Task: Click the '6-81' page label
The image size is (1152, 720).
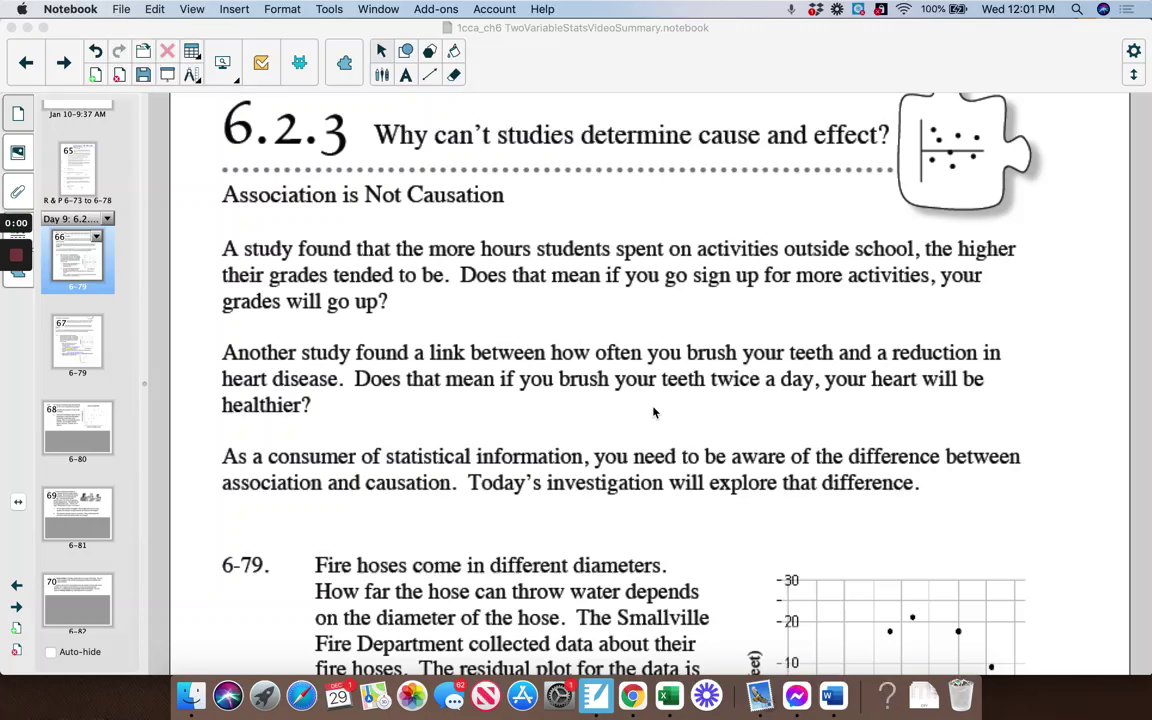Action: [78, 545]
